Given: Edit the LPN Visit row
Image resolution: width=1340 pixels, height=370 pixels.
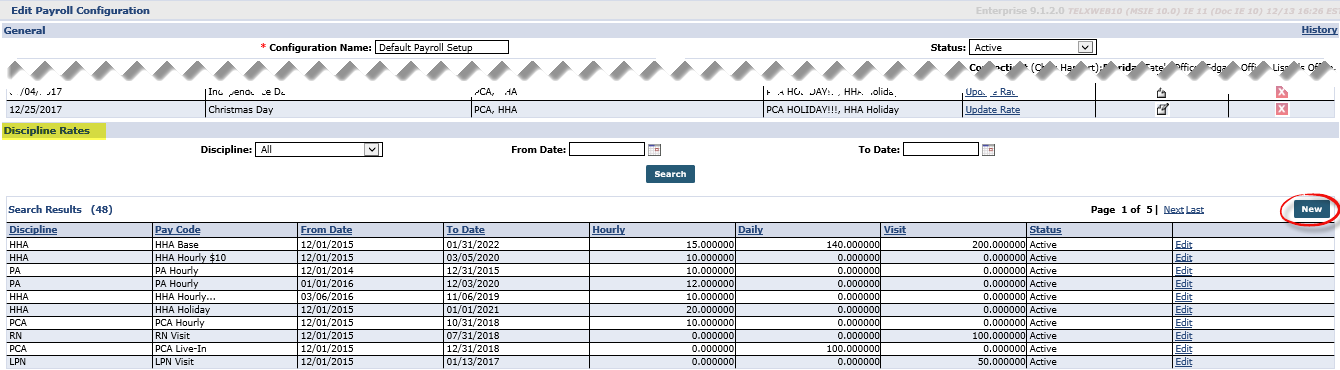Looking at the screenshot, I should coord(1184,361).
